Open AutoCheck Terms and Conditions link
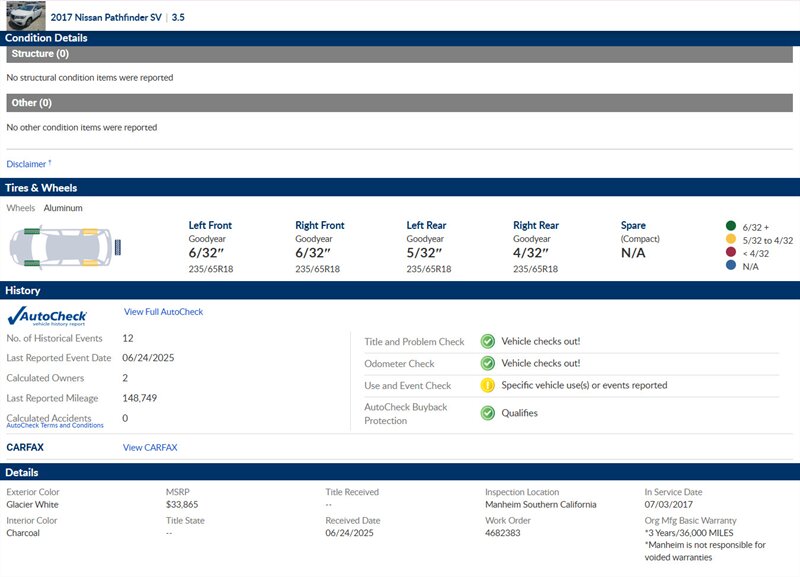The image size is (800, 577). pos(55,425)
